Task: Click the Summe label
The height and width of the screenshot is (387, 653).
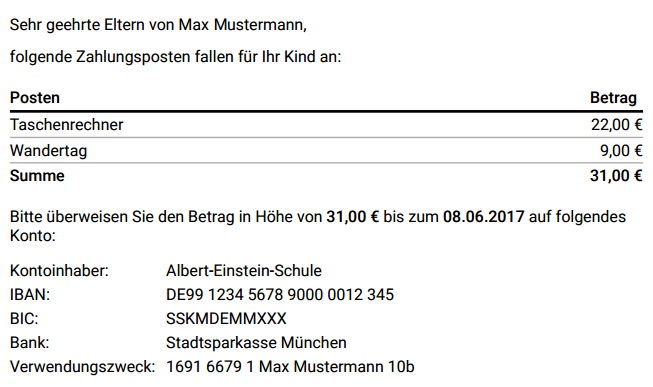Action: click(x=37, y=176)
